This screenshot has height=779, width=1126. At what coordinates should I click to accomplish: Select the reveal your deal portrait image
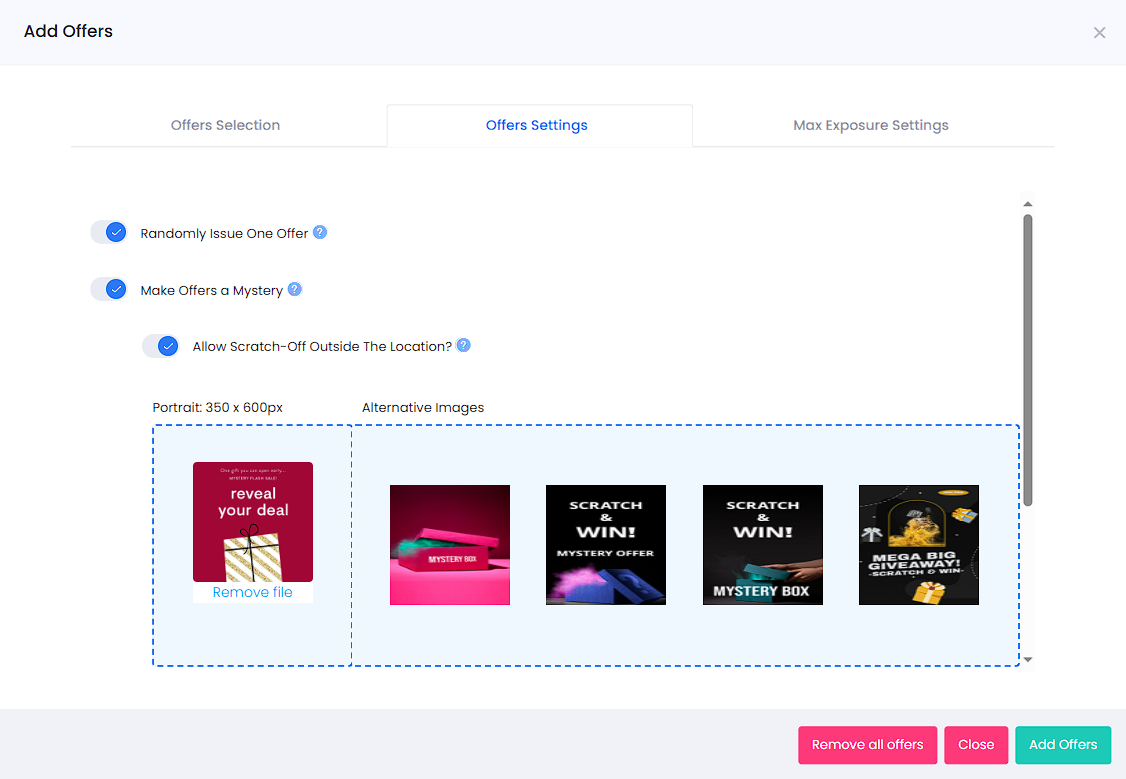point(253,522)
